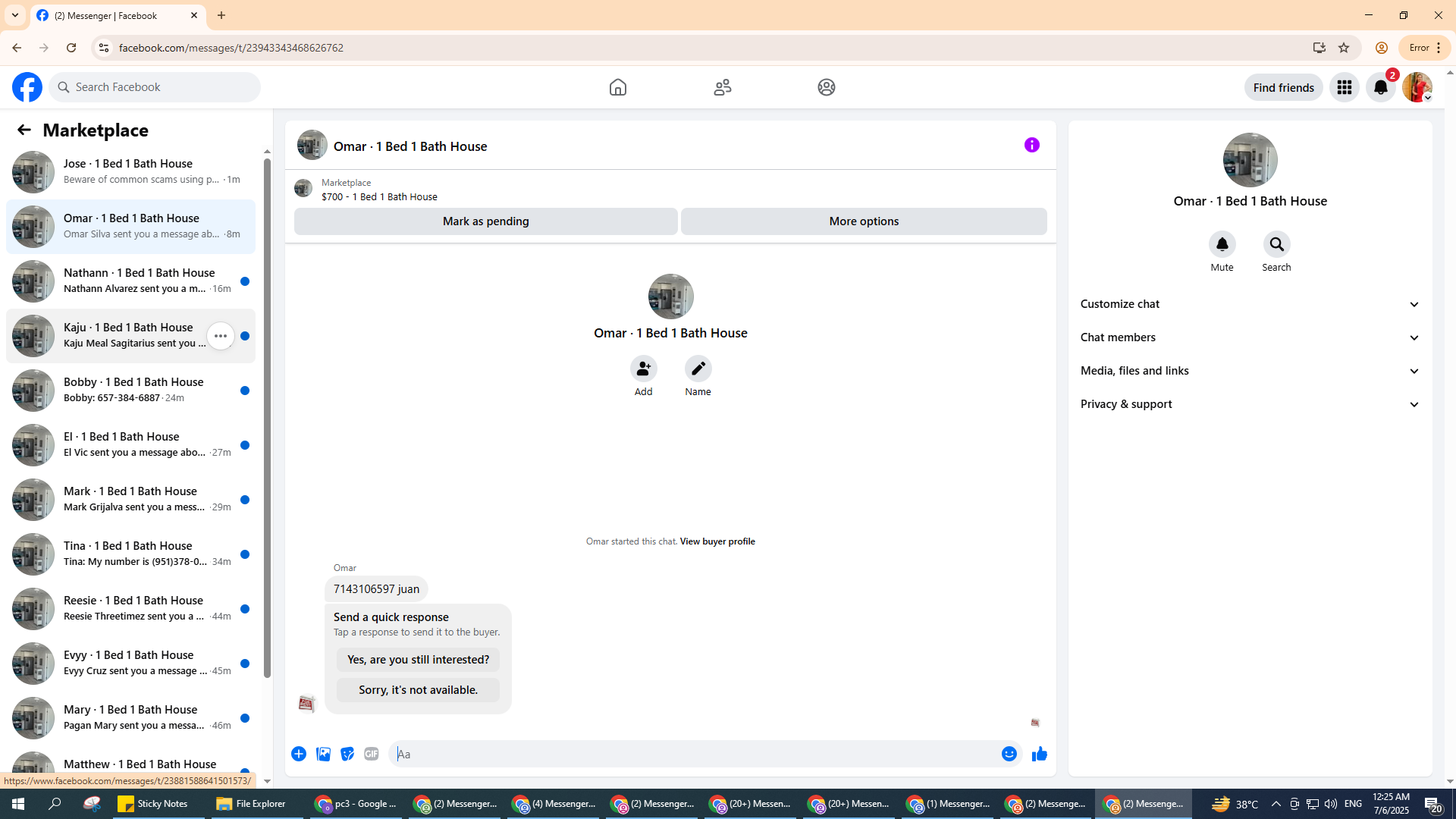The height and width of the screenshot is (819, 1456).
Task: Open the sticker chooser icon
Action: pyautogui.click(x=347, y=754)
